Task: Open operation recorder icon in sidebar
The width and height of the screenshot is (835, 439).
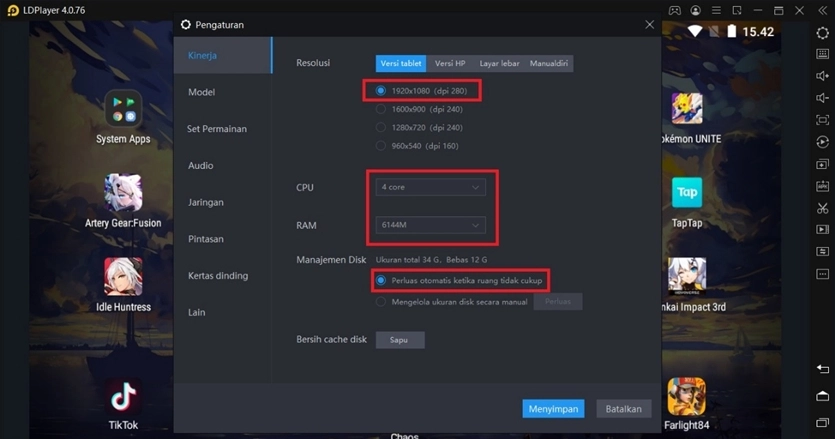Action: click(x=823, y=142)
